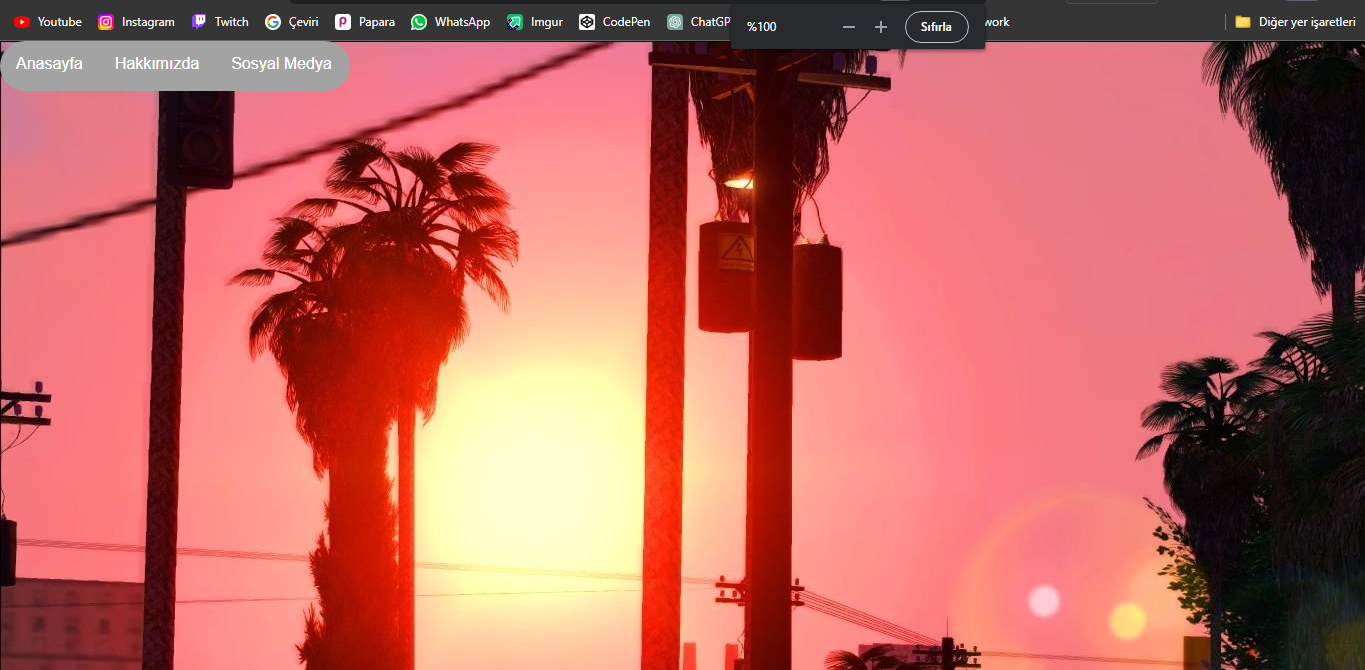Open the Instagram bookmark

point(136,21)
